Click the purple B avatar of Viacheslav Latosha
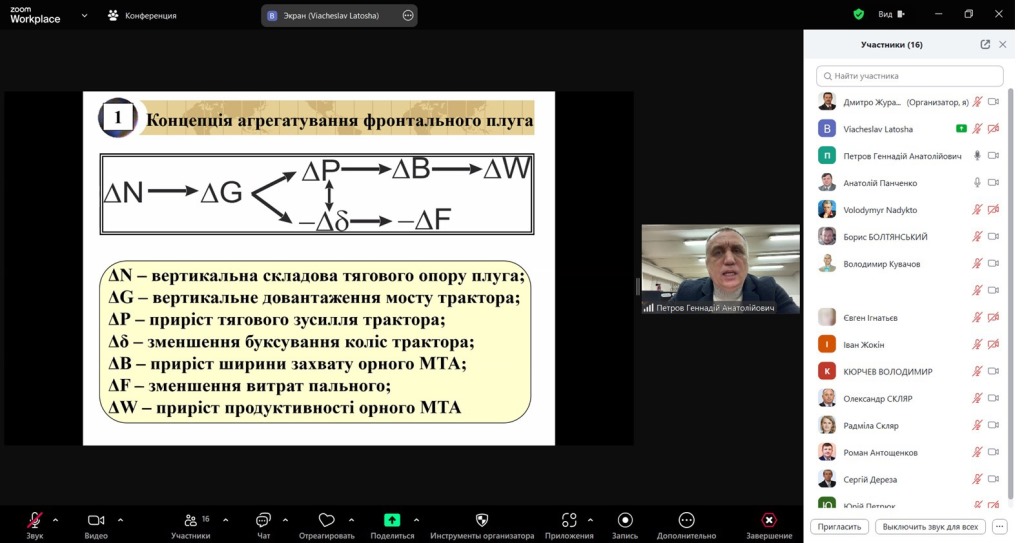This screenshot has width=1024, height=543. (x=827, y=129)
